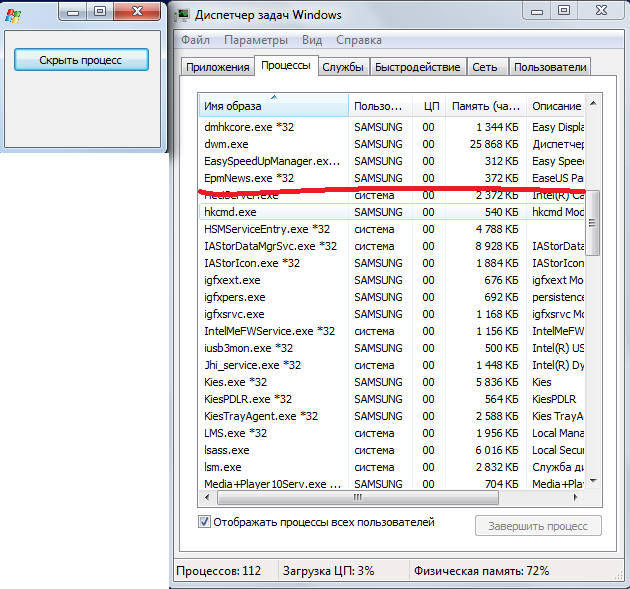
Task: Sort by "Память" column header
Action: (486, 106)
